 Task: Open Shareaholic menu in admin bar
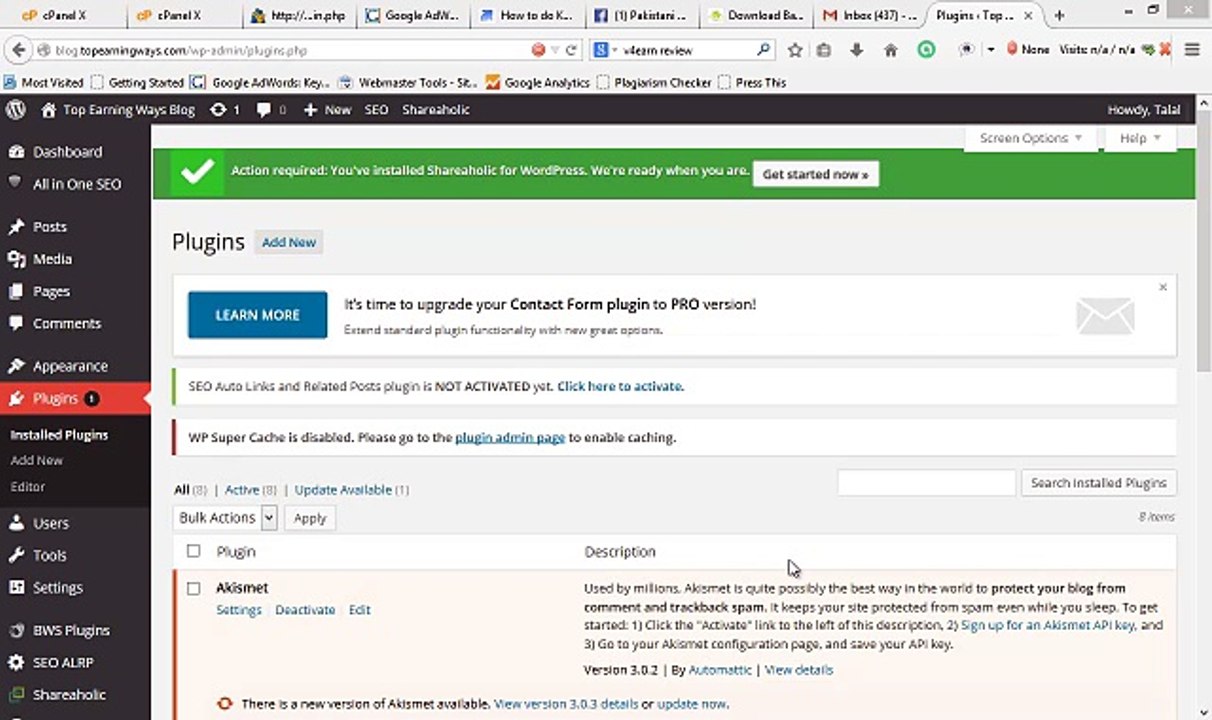(x=436, y=110)
